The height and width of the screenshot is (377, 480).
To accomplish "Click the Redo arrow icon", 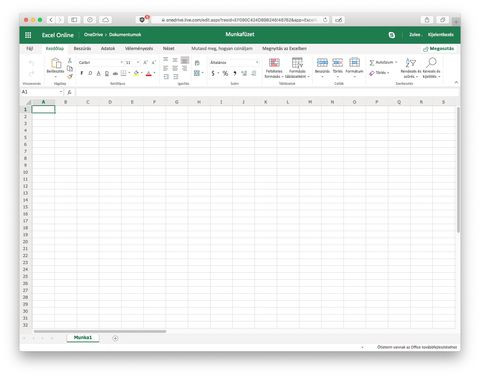I will point(31,73).
